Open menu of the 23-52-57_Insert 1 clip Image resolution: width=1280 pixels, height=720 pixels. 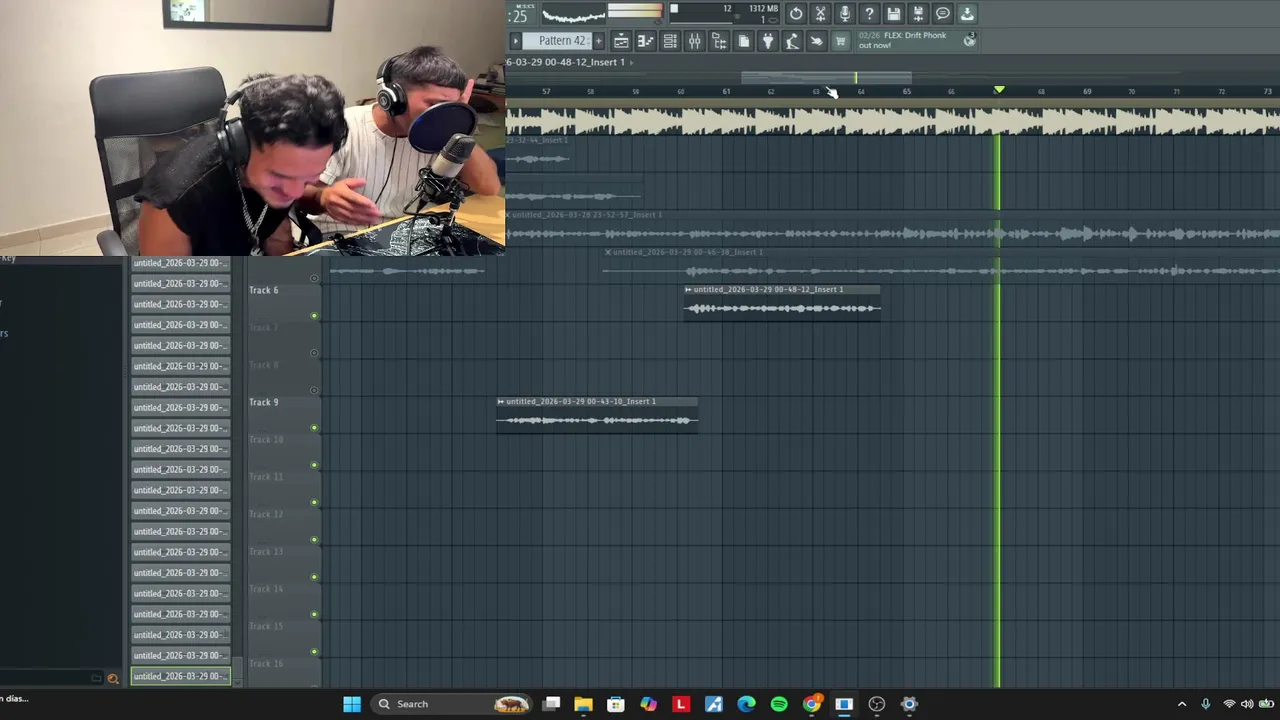[508, 215]
